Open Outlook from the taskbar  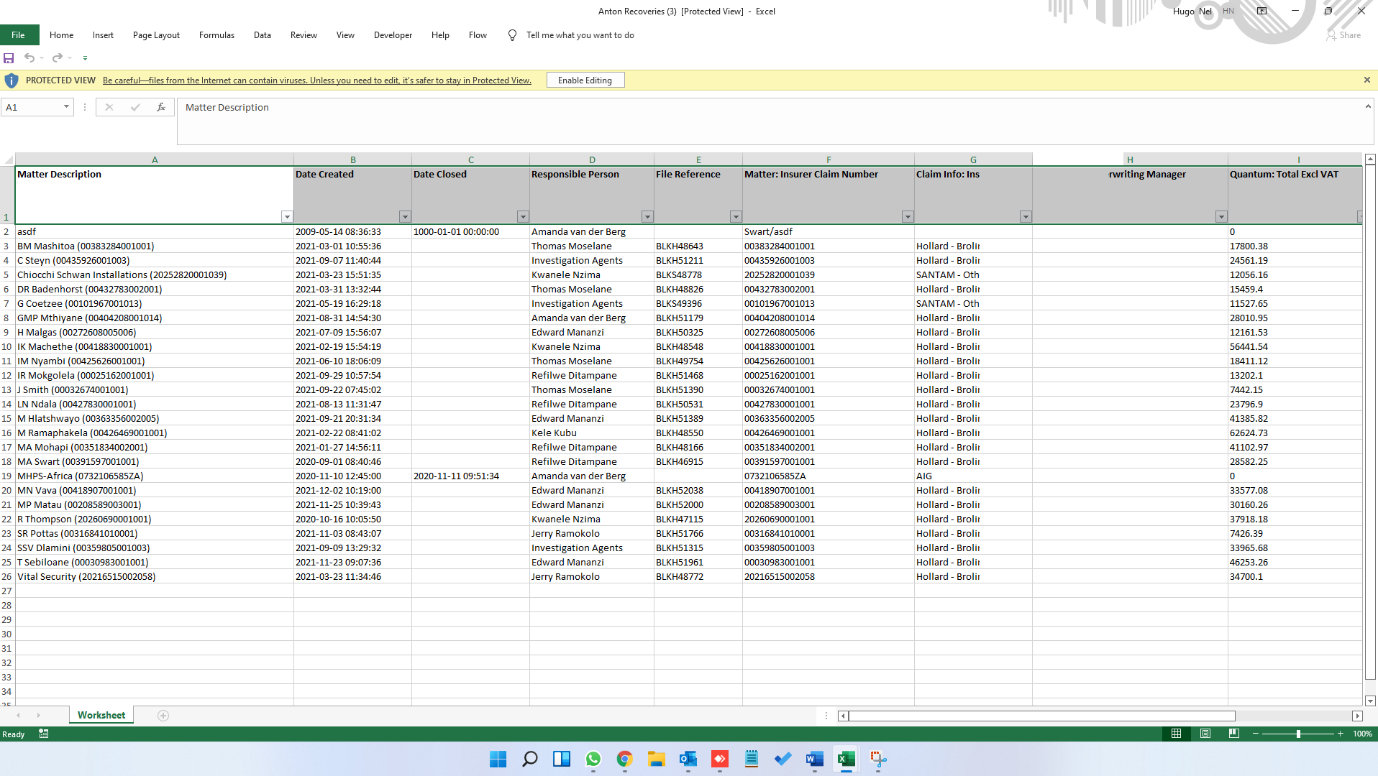tap(688, 759)
